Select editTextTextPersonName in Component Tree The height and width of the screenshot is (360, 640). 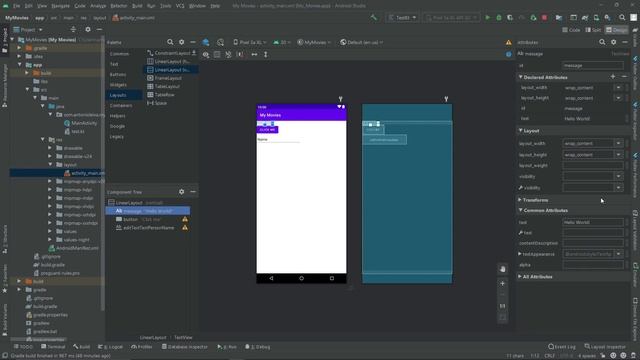coord(148,228)
